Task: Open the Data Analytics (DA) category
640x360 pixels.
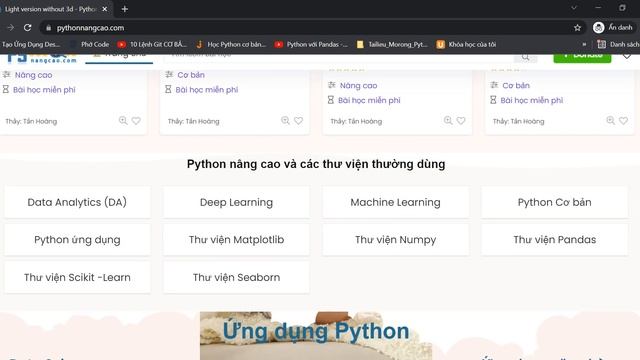Action: [x=77, y=202]
